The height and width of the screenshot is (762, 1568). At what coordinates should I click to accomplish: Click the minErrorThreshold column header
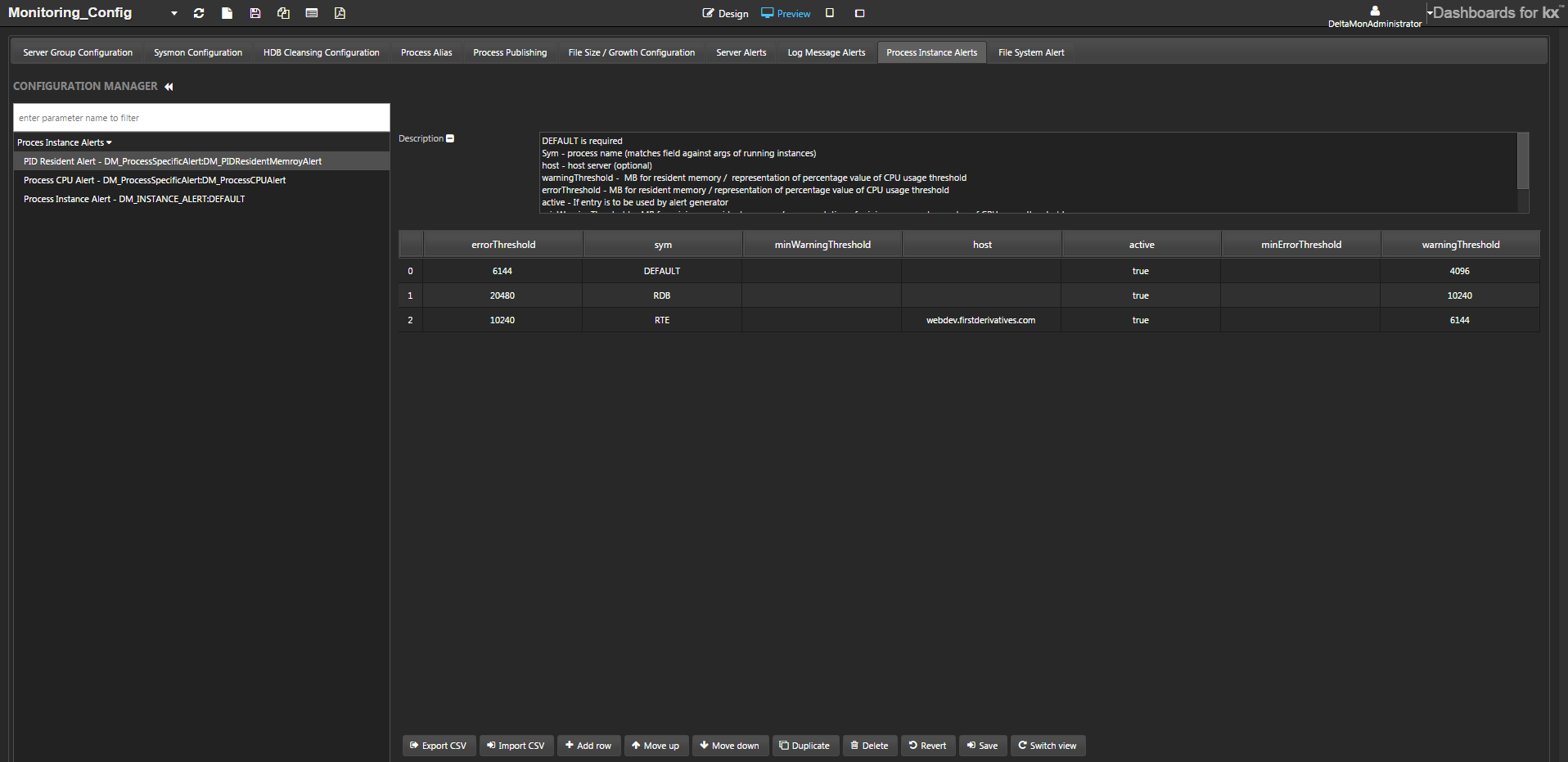click(1301, 245)
